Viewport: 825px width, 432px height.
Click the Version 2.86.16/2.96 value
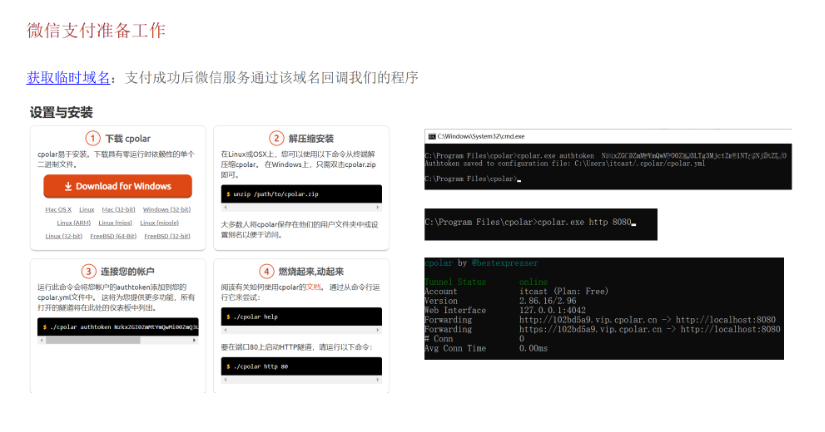tap(548, 300)
